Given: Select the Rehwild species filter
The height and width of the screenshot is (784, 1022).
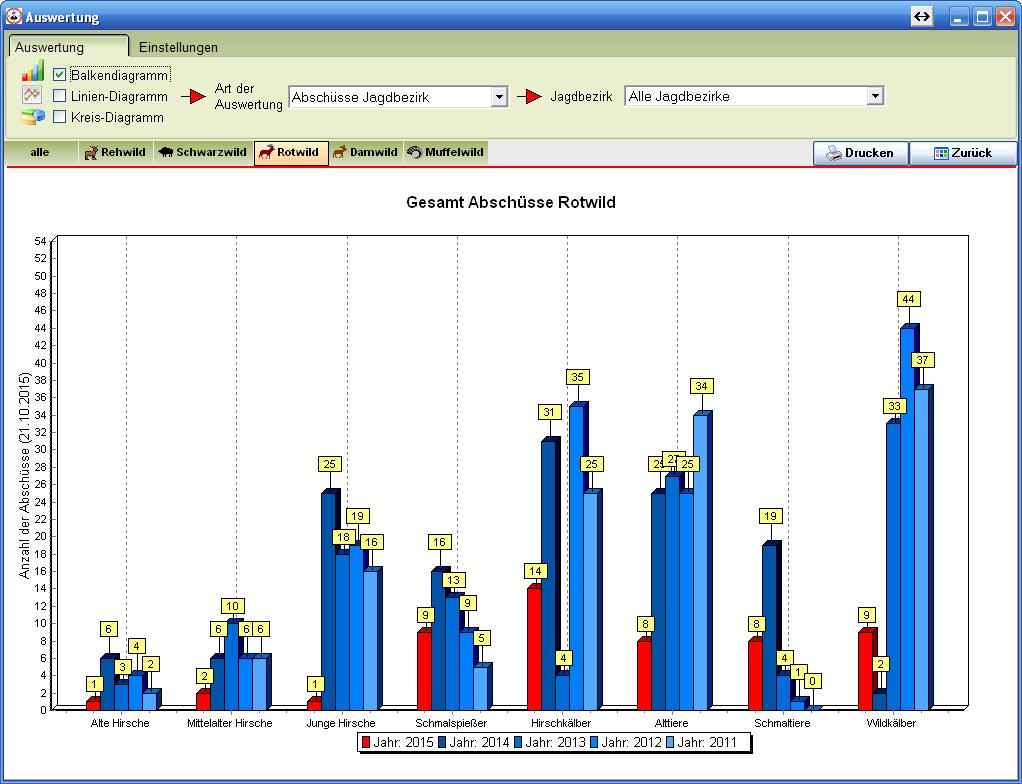Looking at the screenshot, I should pyautogui.click(x=116, y=153).
